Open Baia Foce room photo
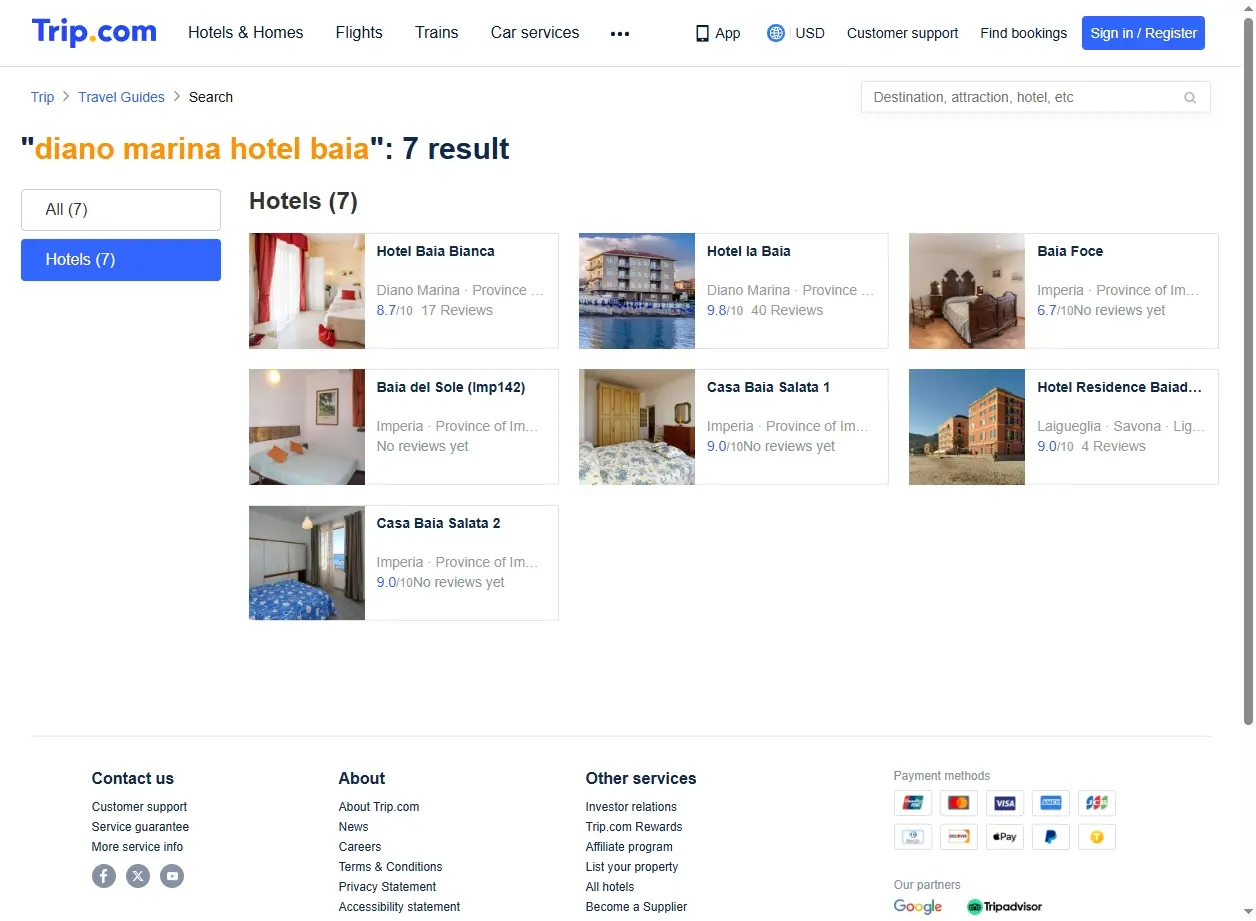The image size is (1256, 921). click(x=967, y=291)
